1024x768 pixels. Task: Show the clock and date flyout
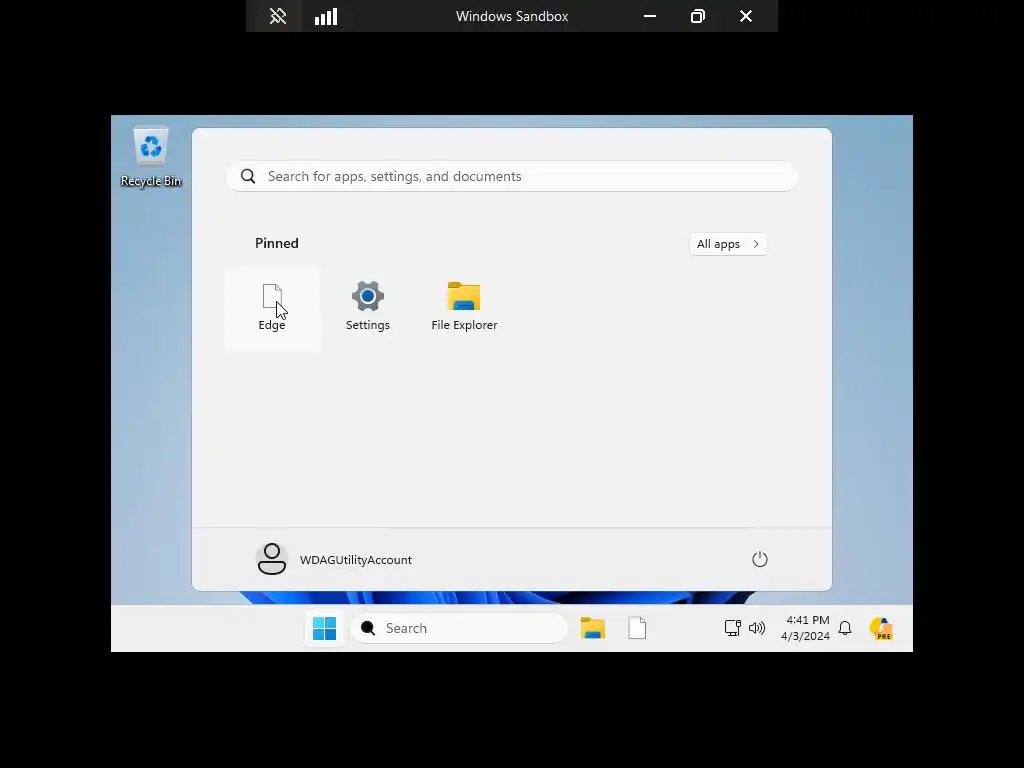pyautogui.click(x=805, y=628)
